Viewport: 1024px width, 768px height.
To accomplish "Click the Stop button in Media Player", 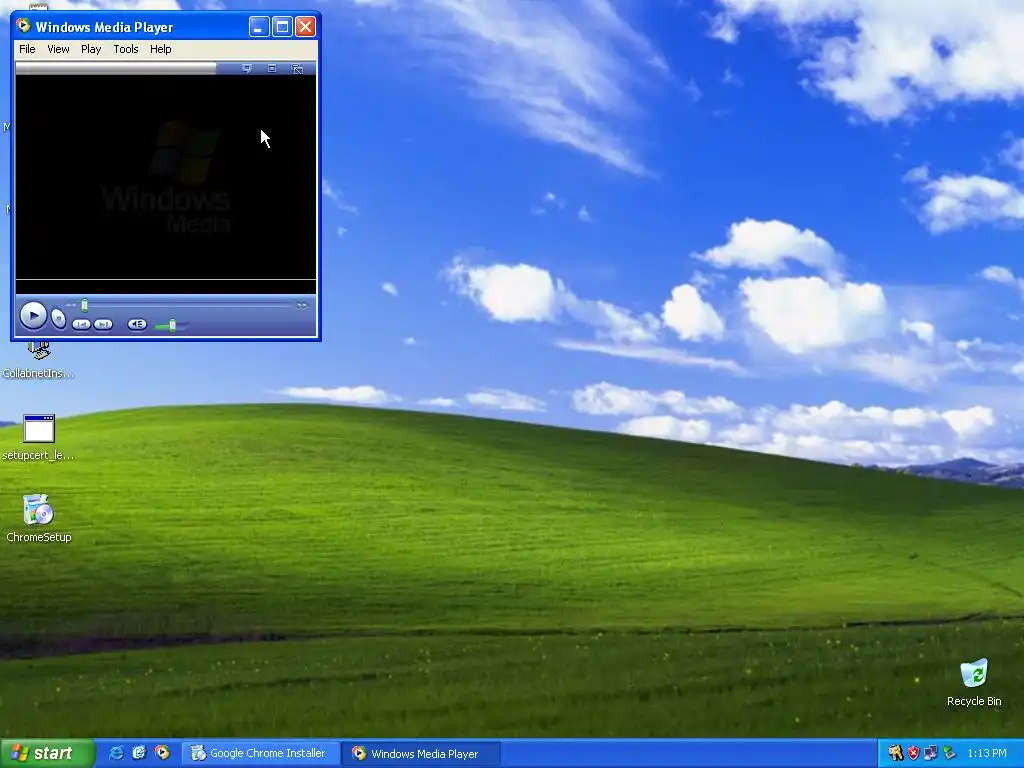I will (x=58, y=319).
